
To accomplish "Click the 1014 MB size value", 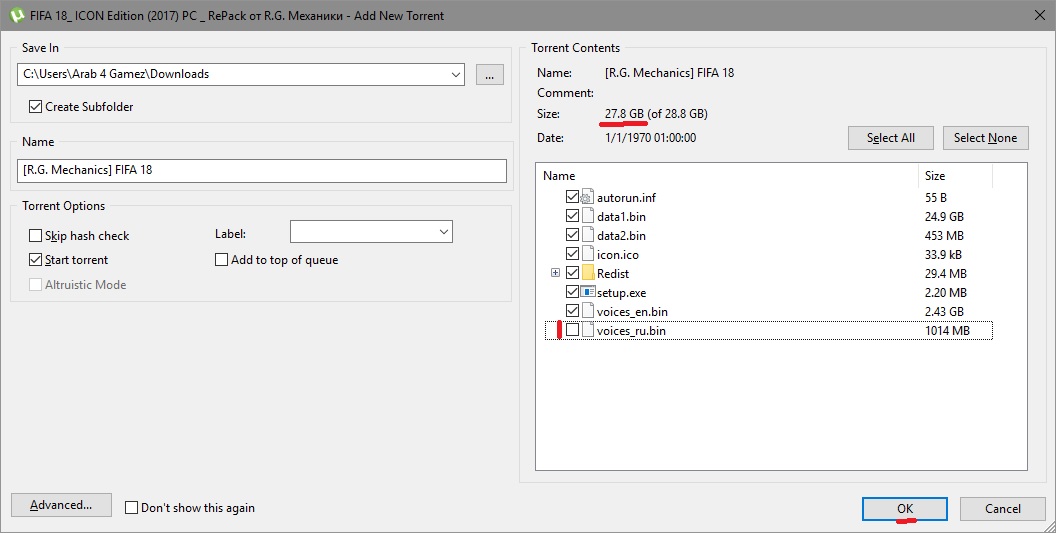I will 947,331.
